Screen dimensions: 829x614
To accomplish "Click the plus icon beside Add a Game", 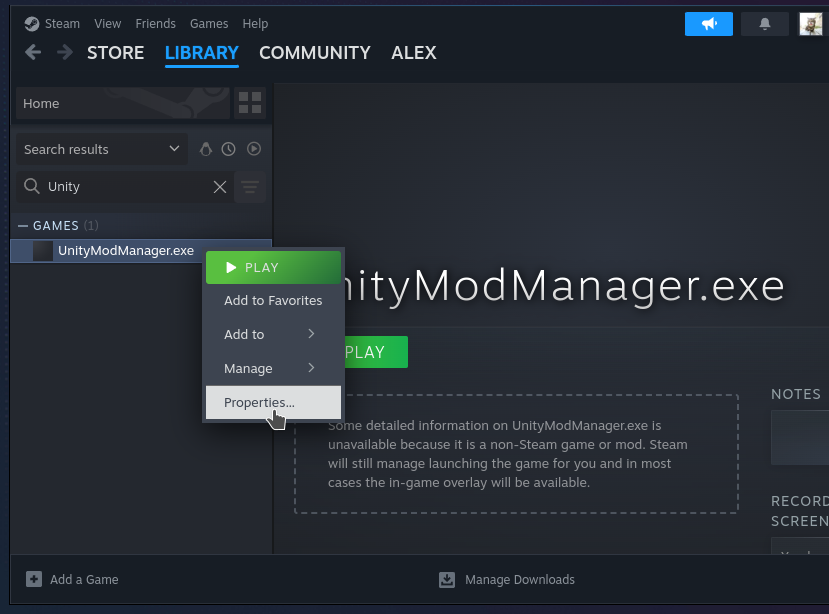I will pos(34,579).
